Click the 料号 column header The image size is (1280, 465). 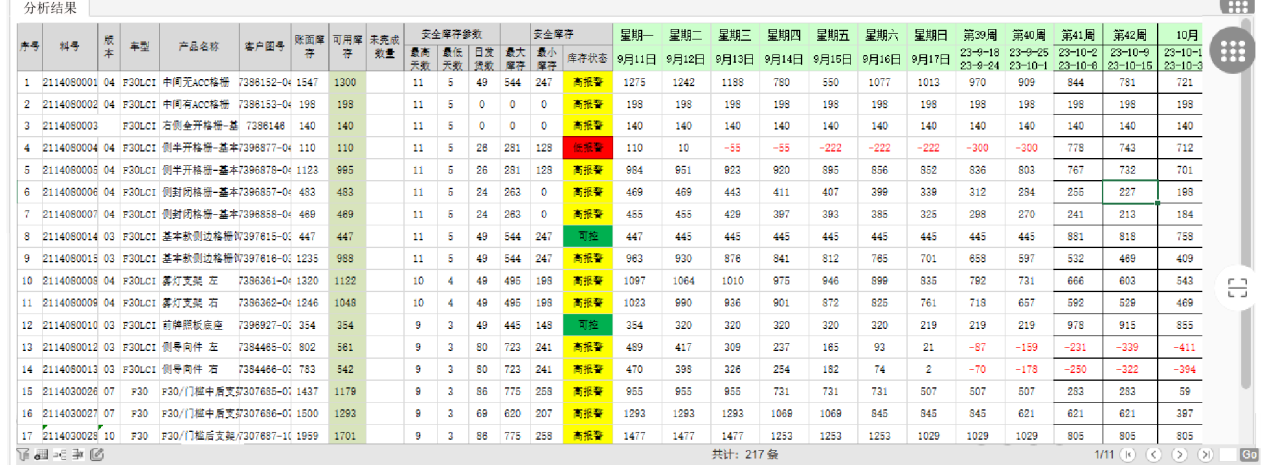[x=70, y=47]
